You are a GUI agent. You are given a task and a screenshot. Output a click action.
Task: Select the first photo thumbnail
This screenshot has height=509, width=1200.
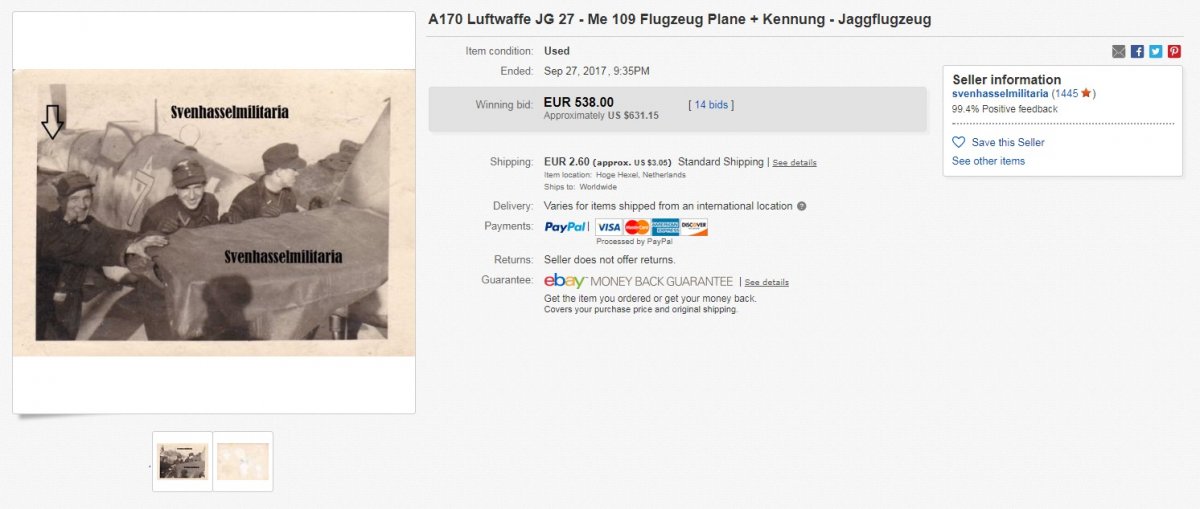pyautogui.click(x=183, y=461)
